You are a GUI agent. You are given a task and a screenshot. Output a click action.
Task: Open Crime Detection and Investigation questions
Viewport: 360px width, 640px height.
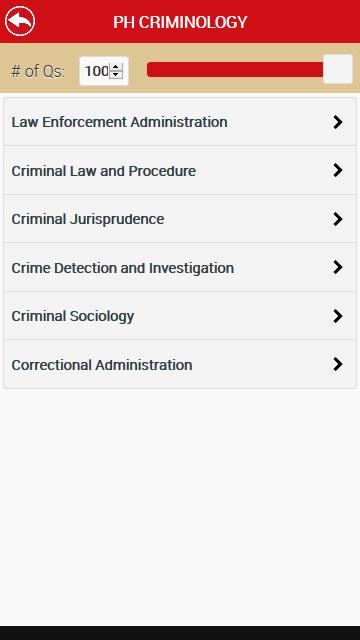coord(180,267)
